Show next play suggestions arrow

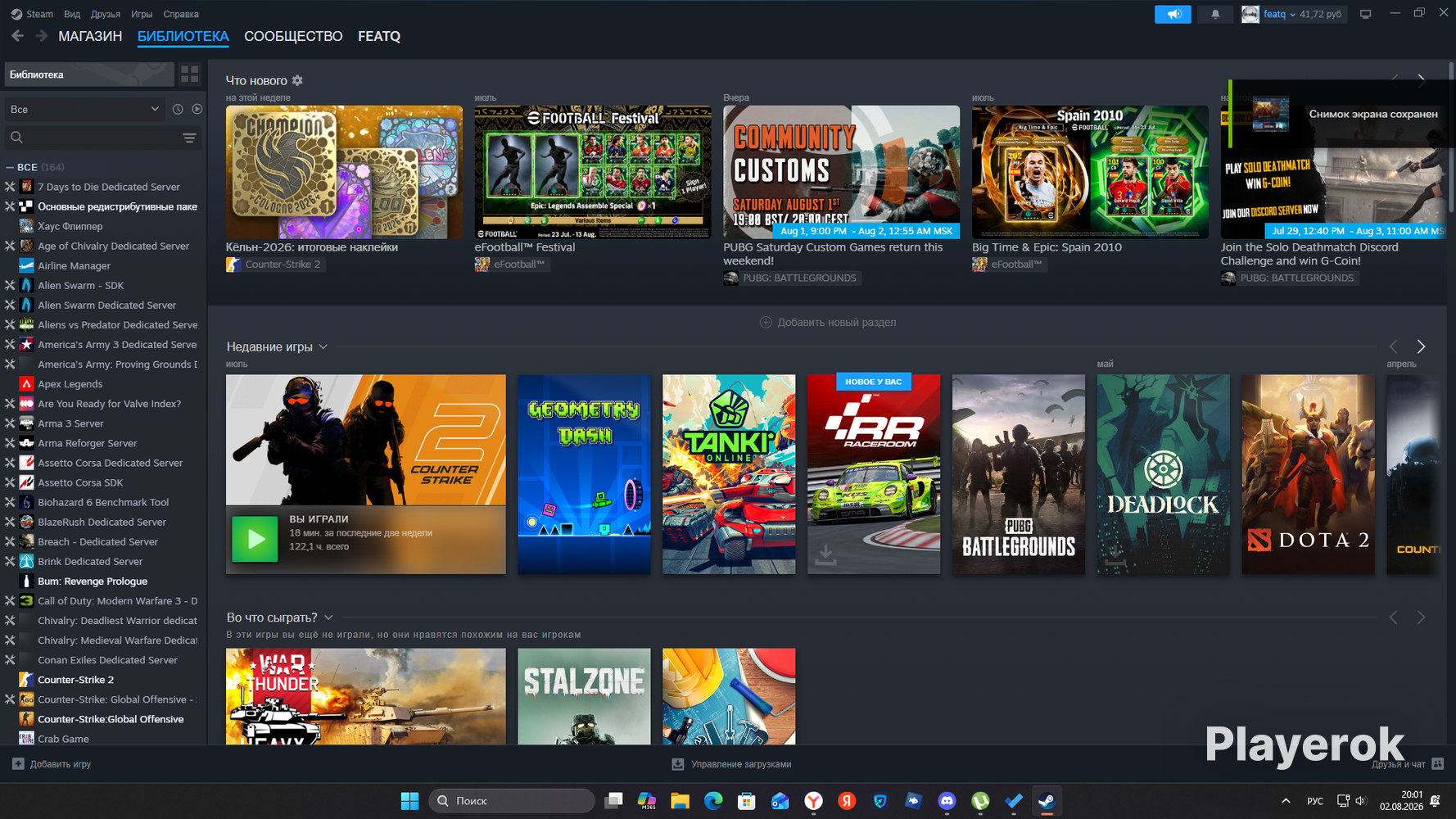(1422, 617)
